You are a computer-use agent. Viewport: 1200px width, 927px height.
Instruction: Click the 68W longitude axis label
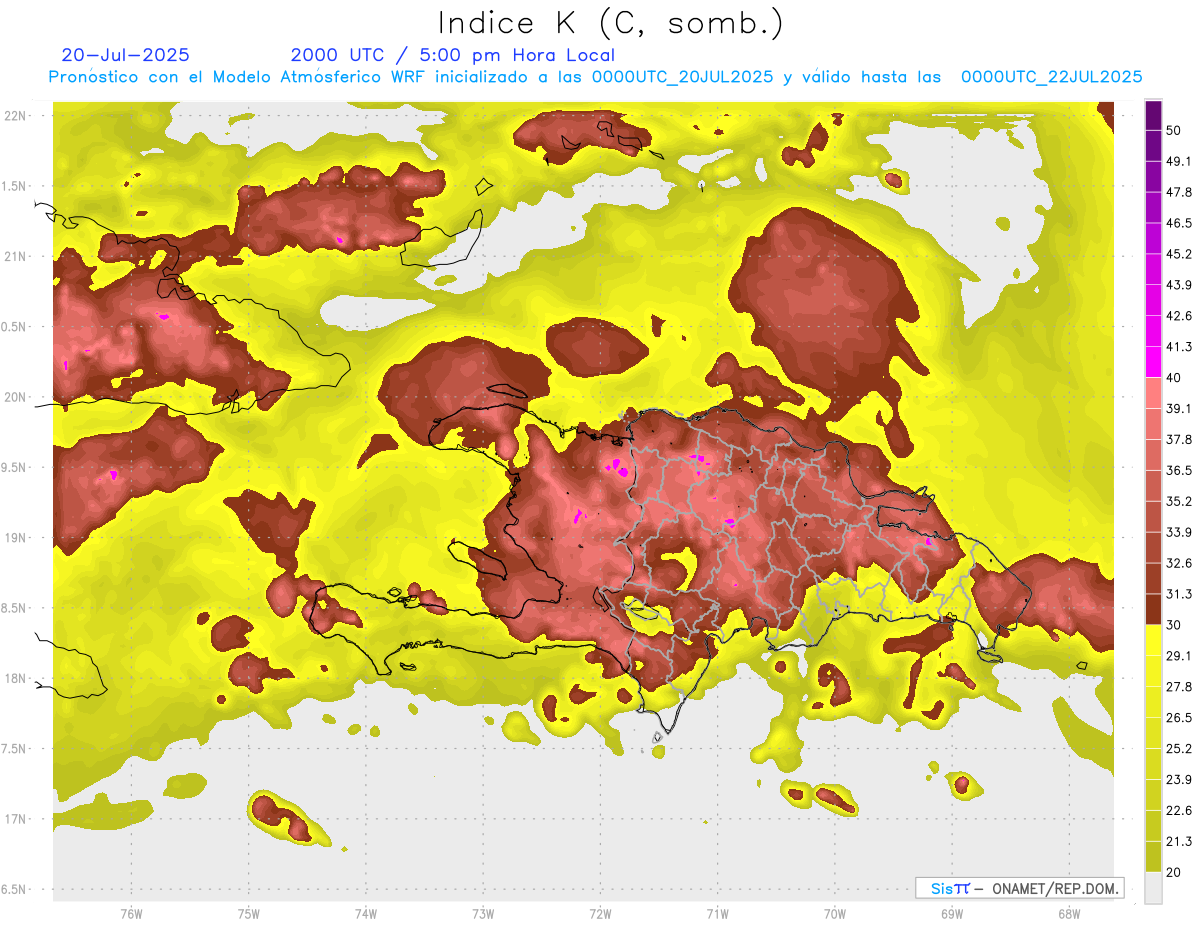click(x=1068, y=913)
